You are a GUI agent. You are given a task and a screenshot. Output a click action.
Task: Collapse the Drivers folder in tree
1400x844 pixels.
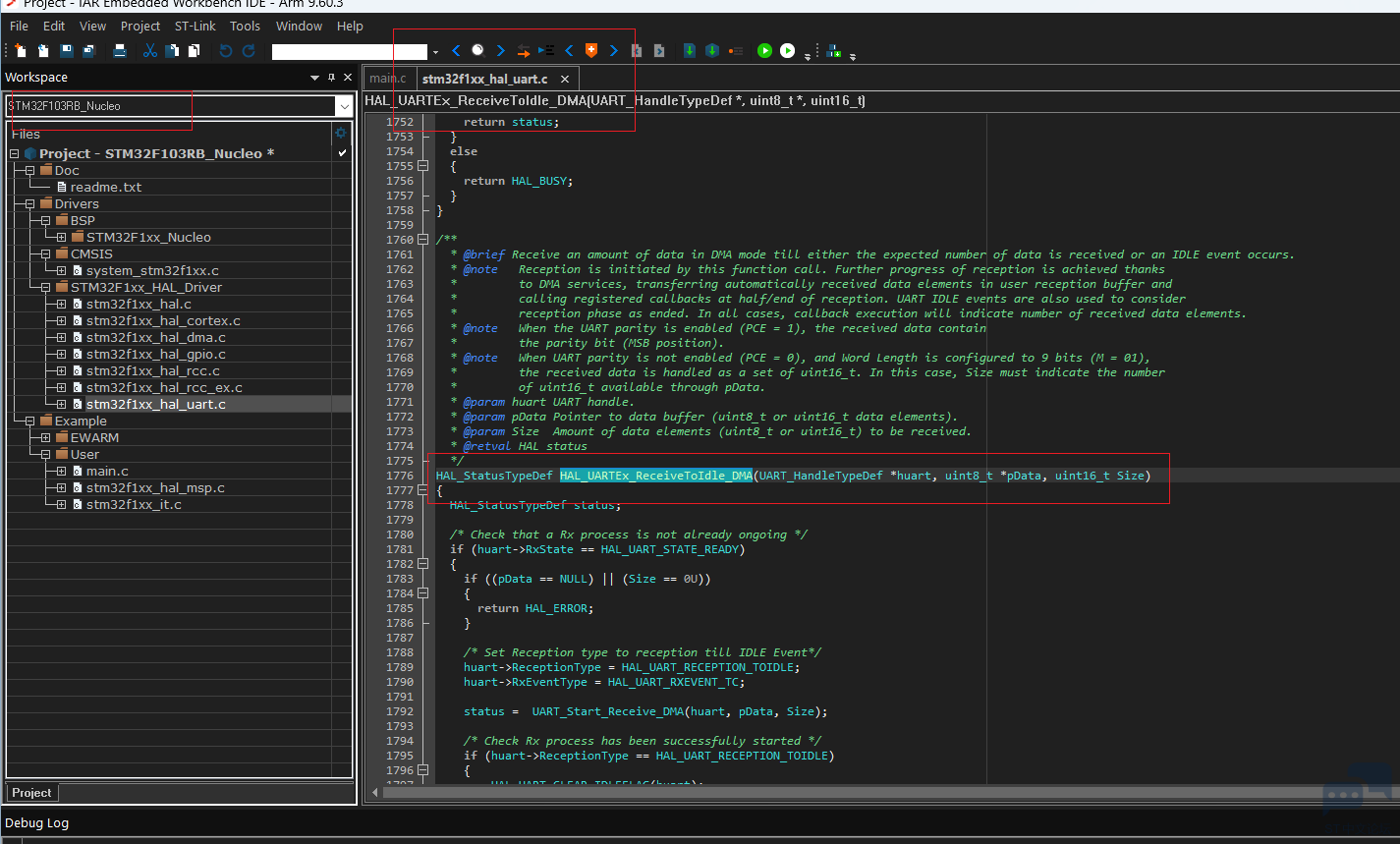pos(29,204)
